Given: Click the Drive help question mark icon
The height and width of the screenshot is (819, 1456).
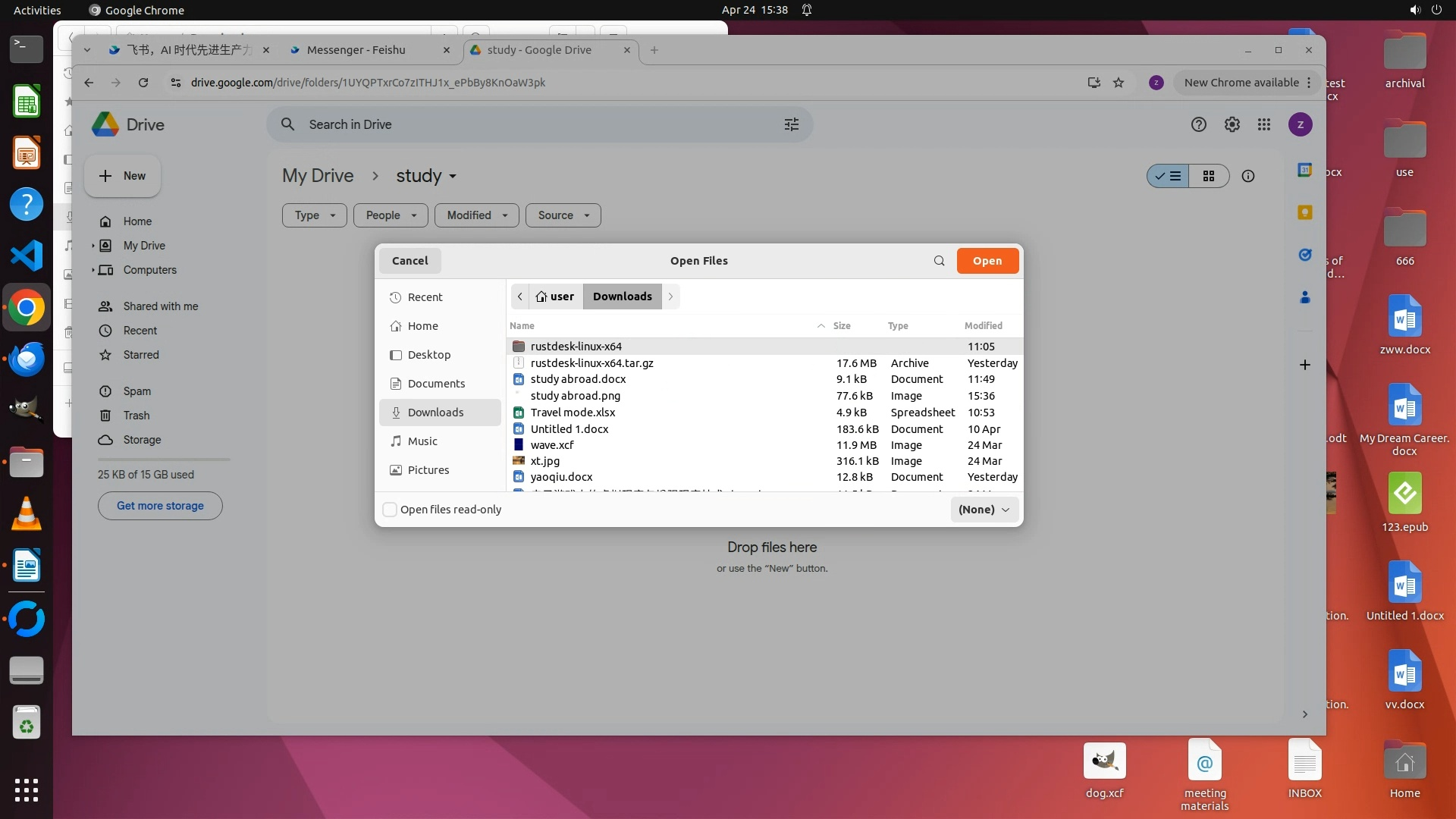Looking at the screenshot, I should (1198, 124).
